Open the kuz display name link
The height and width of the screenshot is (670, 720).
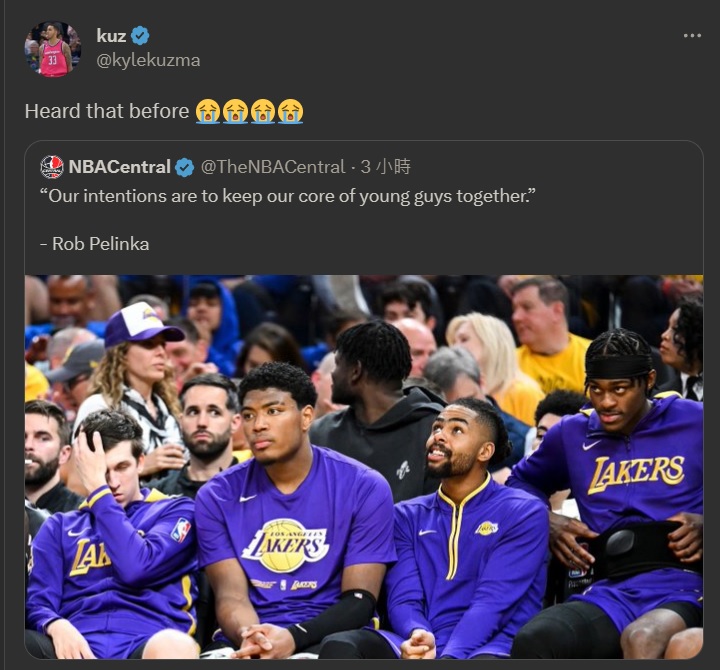click(x=111, y=36)
